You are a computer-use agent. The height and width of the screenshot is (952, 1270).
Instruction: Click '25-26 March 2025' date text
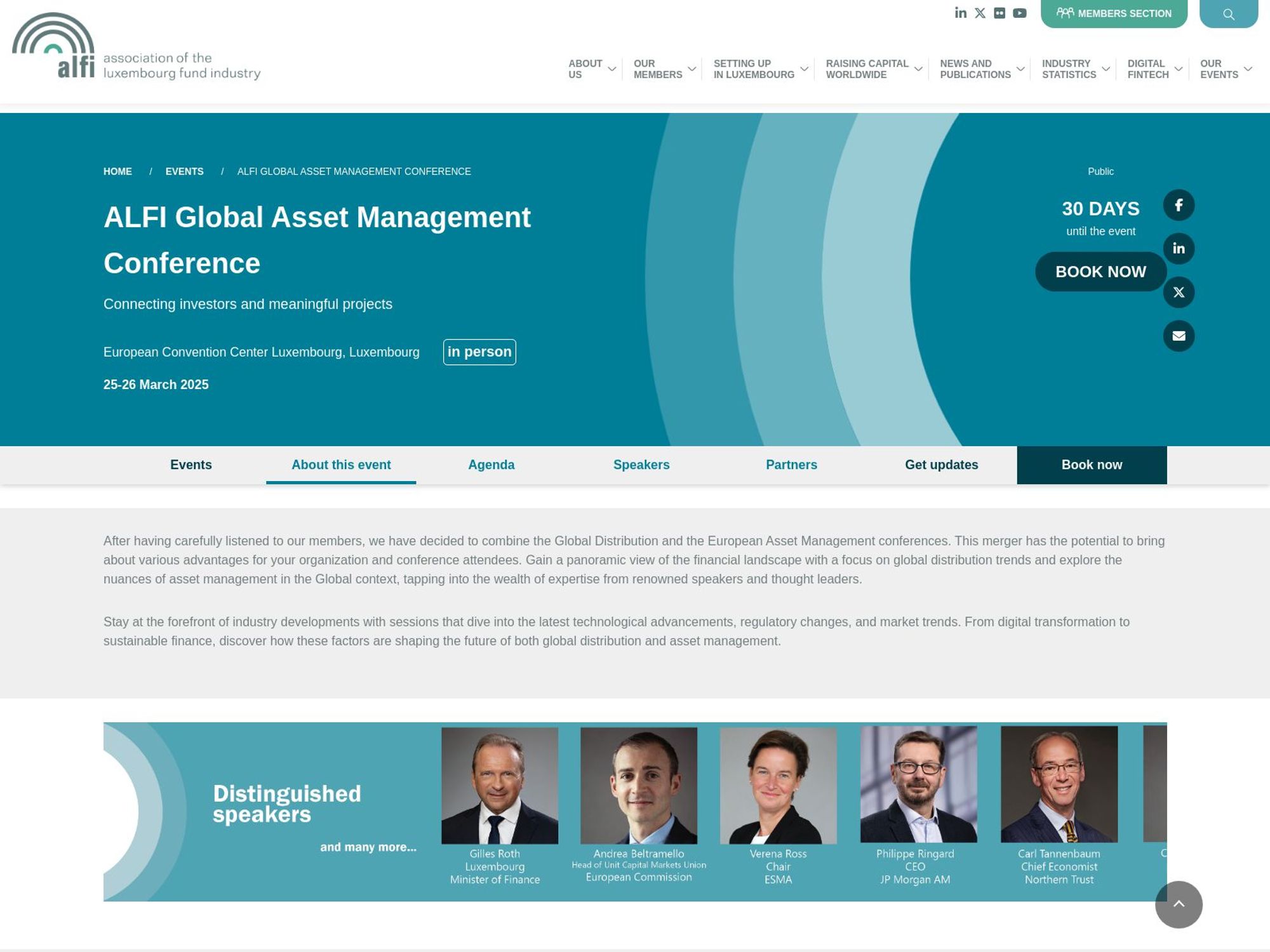point(156,385)
